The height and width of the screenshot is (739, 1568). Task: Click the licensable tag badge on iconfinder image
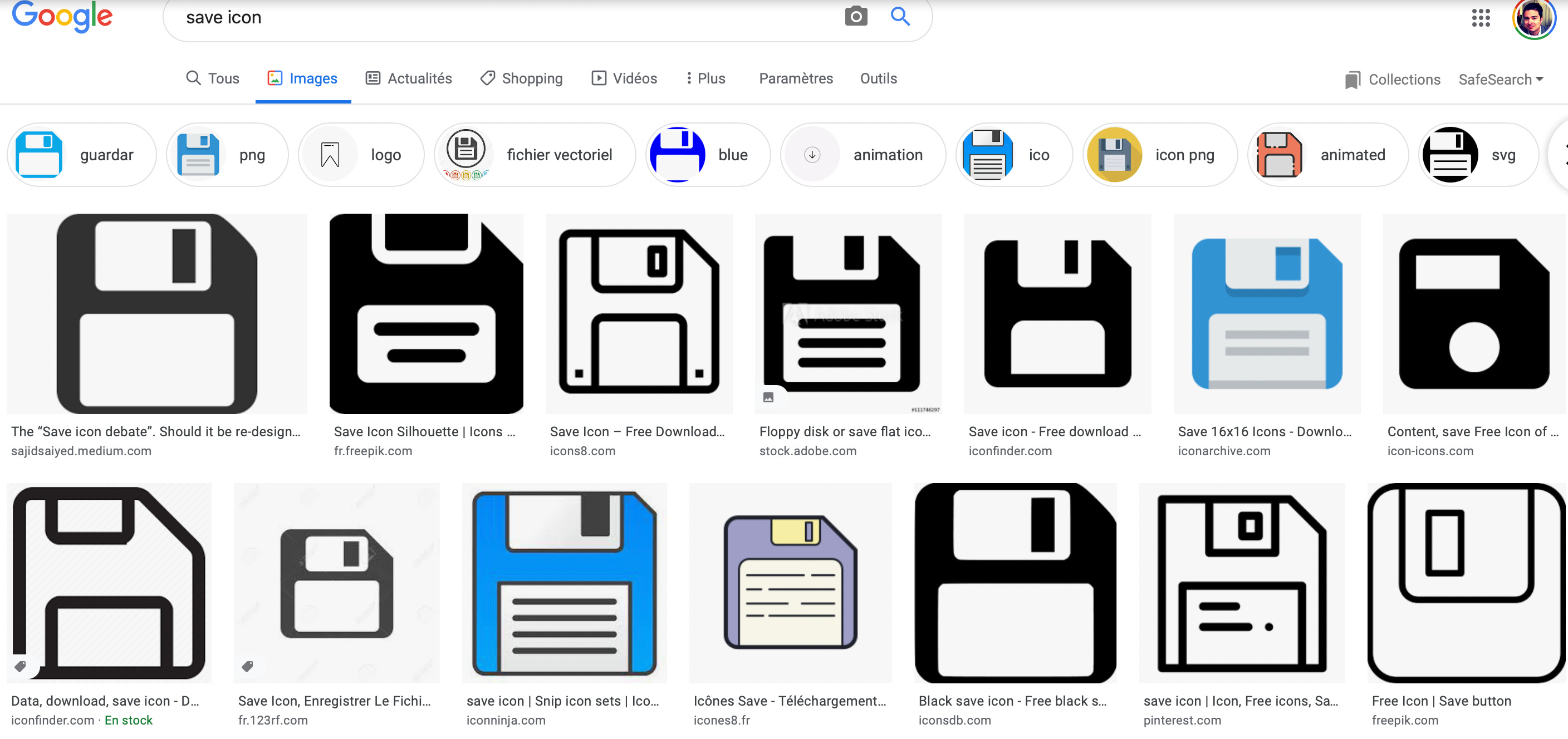pyautogui.click(x=20, y=666)
